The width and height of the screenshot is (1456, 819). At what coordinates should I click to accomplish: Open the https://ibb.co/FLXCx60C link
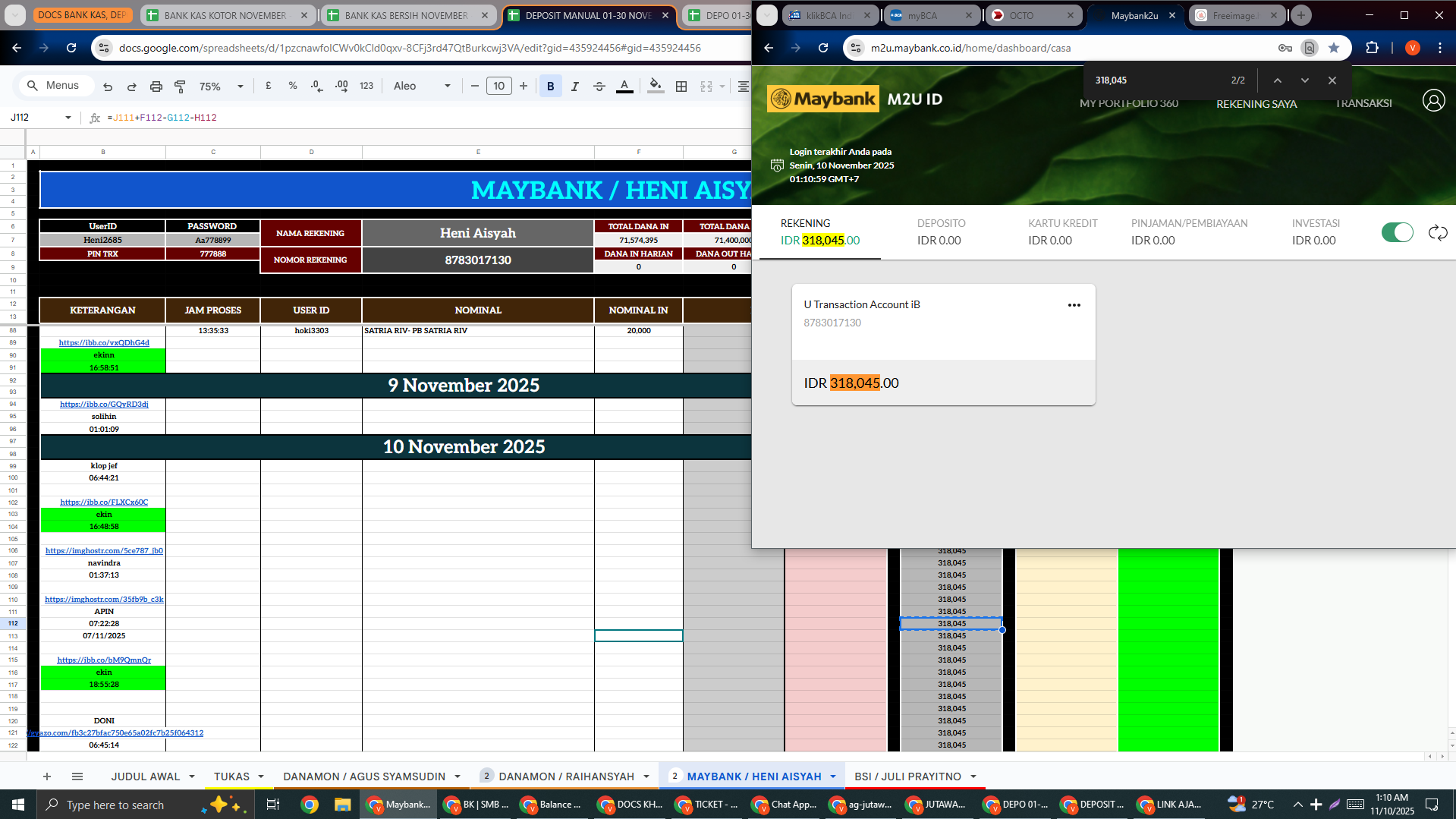tap(104, 502)
